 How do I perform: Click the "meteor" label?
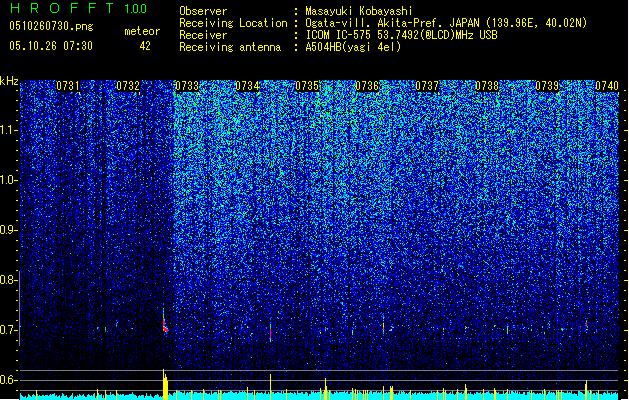142,31
